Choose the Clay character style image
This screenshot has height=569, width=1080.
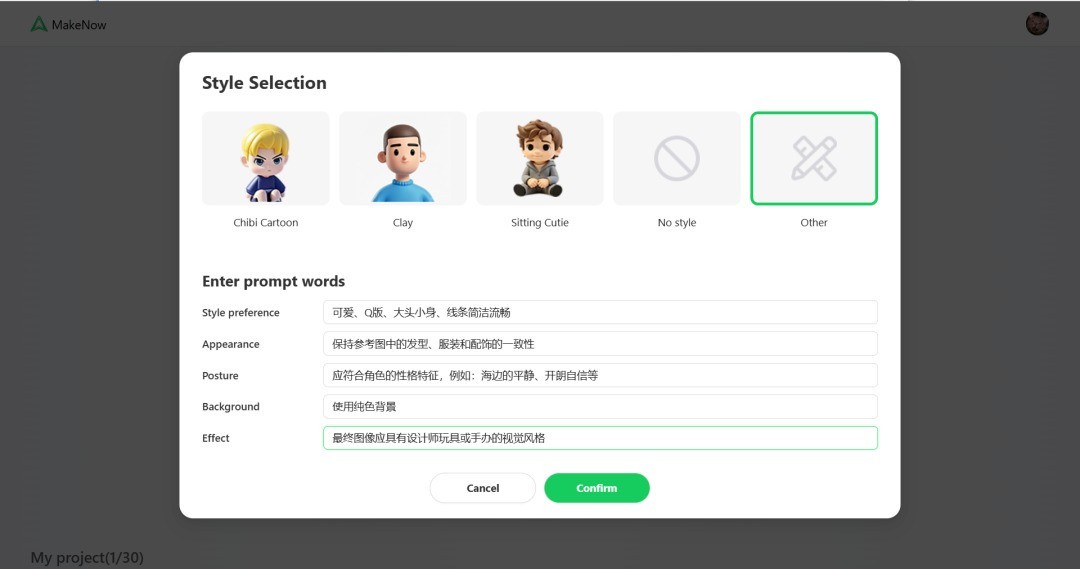pyautogui.click(x=402, y=158)
